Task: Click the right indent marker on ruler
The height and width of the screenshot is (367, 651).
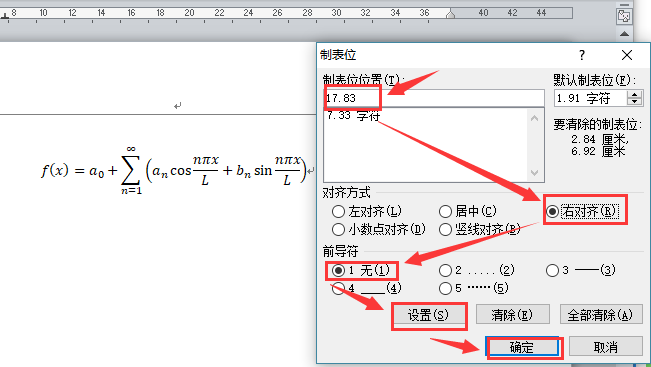Action: [450, 15]
